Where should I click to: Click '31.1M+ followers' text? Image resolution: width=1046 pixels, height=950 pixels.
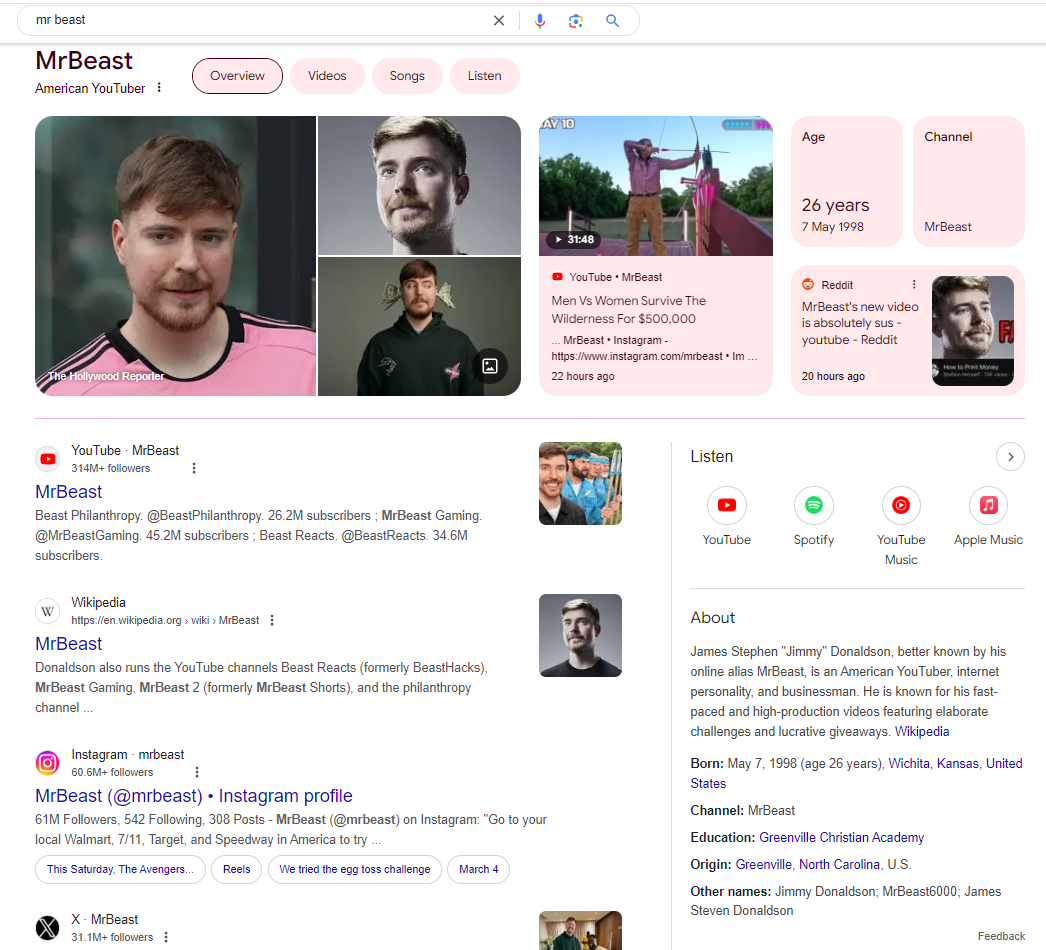pyautogui.click(x=112, y=937)
